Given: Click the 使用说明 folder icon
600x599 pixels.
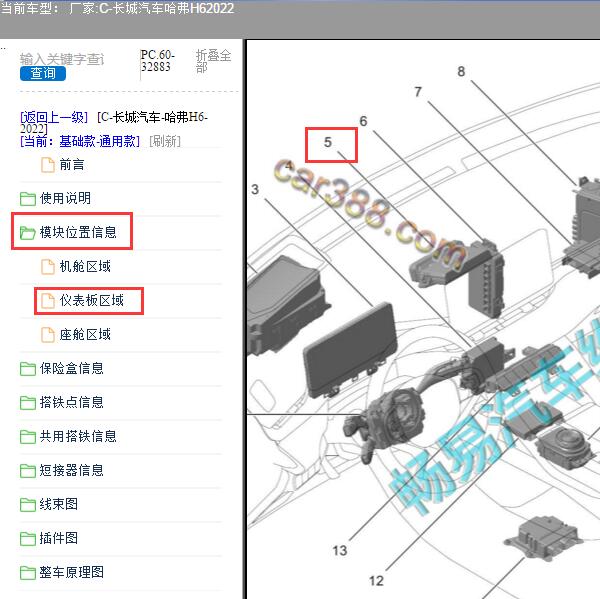Looking at the screenshot, I should coord(28,199).
